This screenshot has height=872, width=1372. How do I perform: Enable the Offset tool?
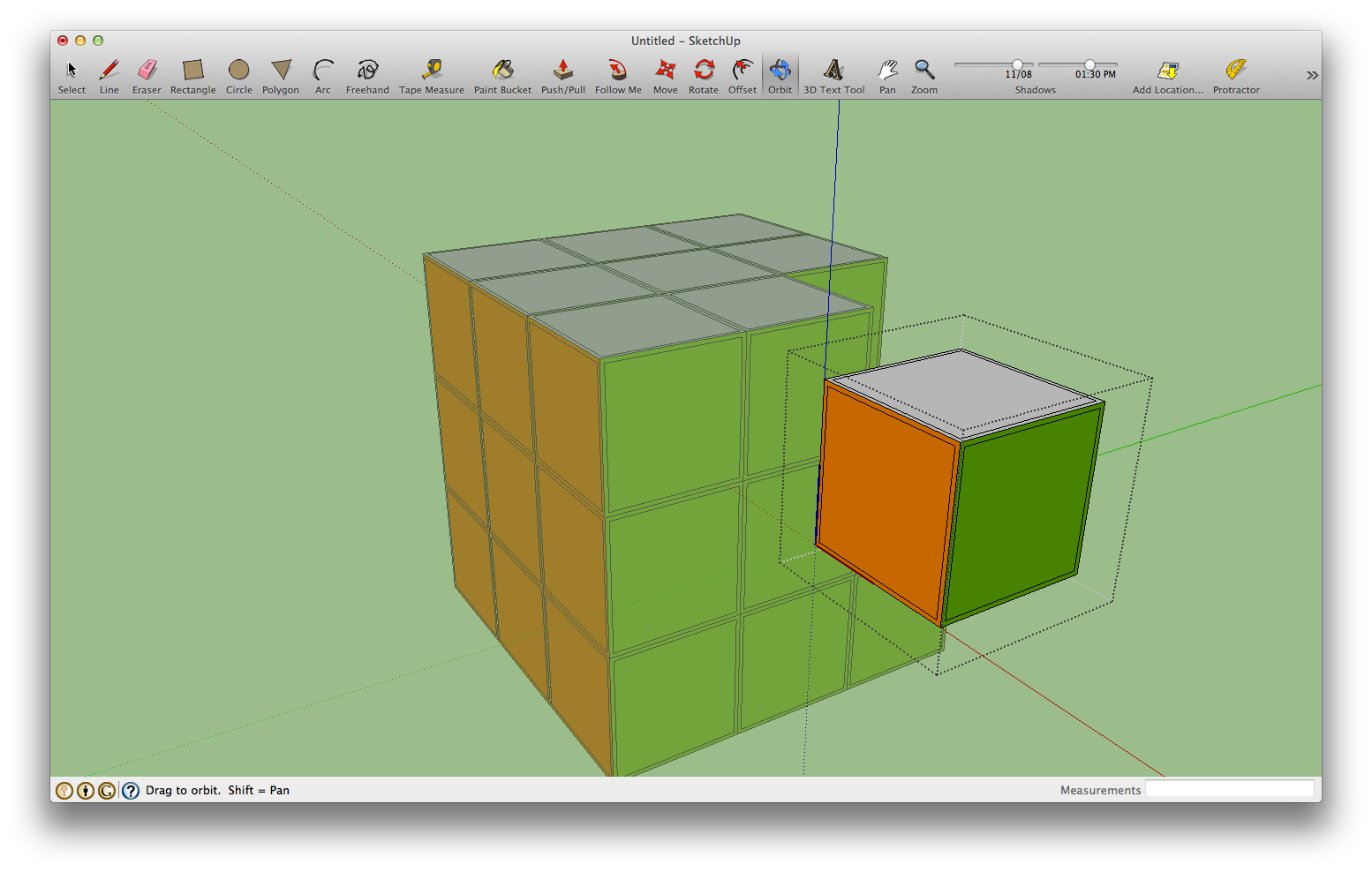tap(742, 71)
